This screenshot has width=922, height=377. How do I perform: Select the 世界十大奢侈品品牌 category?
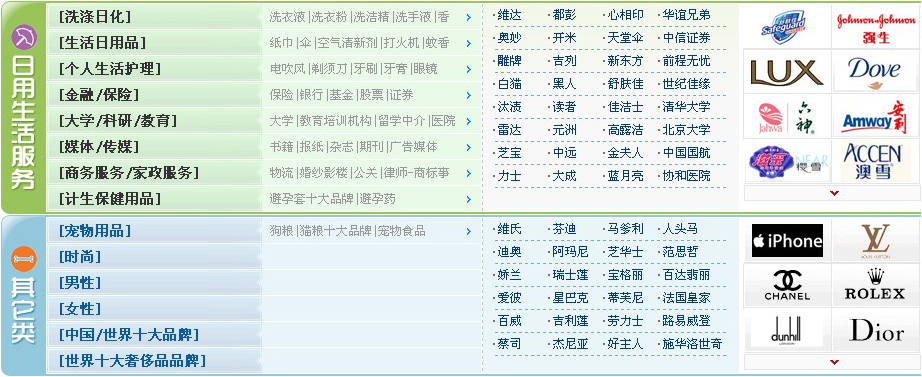(x=132, y=360)
